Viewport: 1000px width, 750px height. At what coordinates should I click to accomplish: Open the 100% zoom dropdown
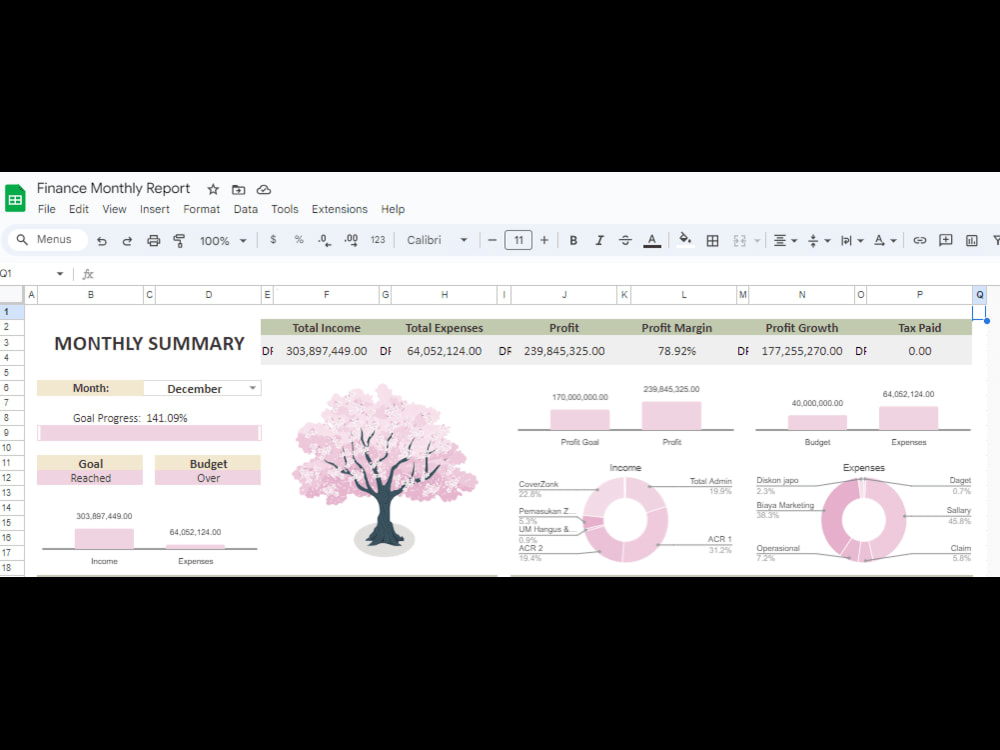click(x=223, y=240)
